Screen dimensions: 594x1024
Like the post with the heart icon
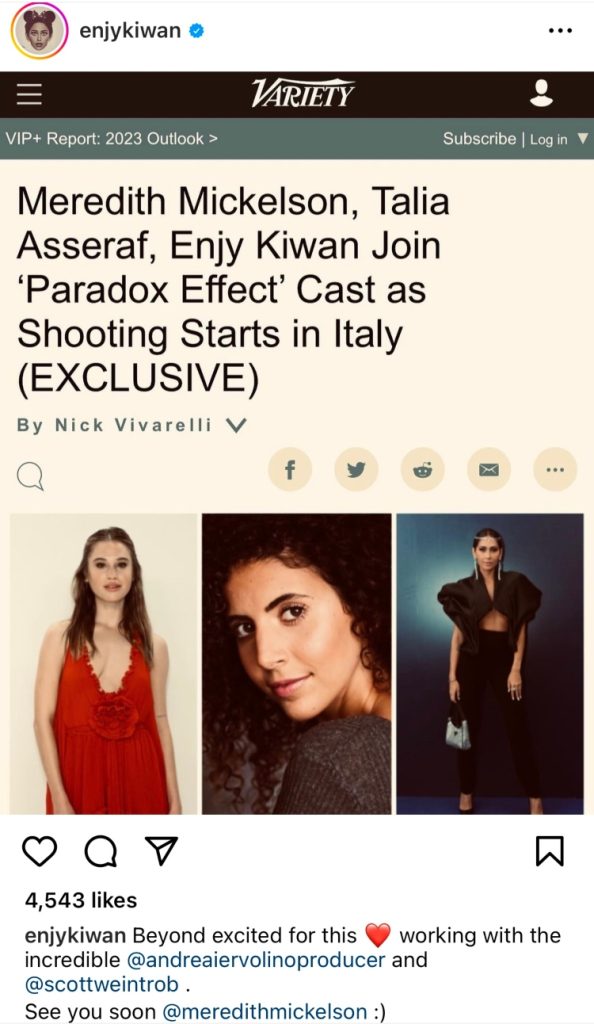coord(40,851)
